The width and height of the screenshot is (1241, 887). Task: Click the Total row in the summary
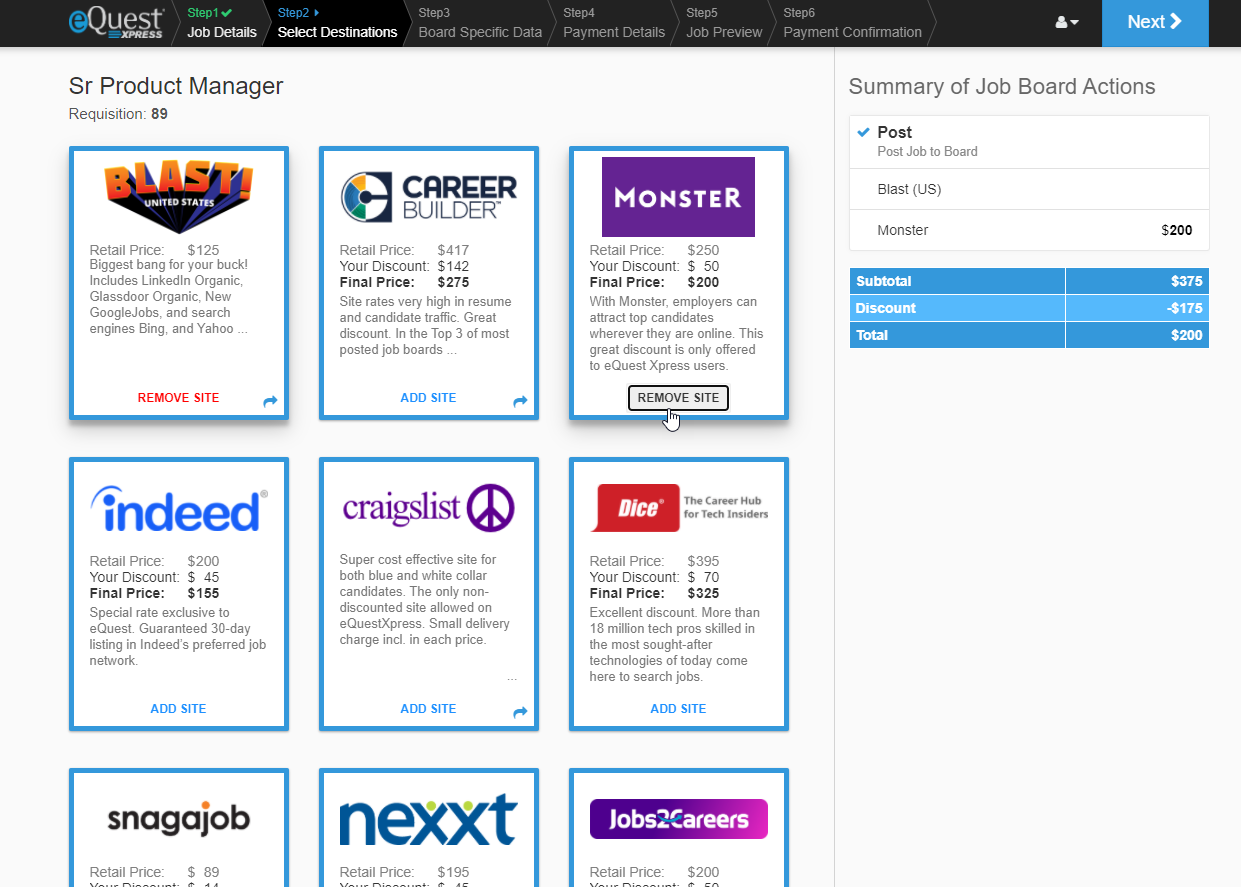coord(1029,335)
